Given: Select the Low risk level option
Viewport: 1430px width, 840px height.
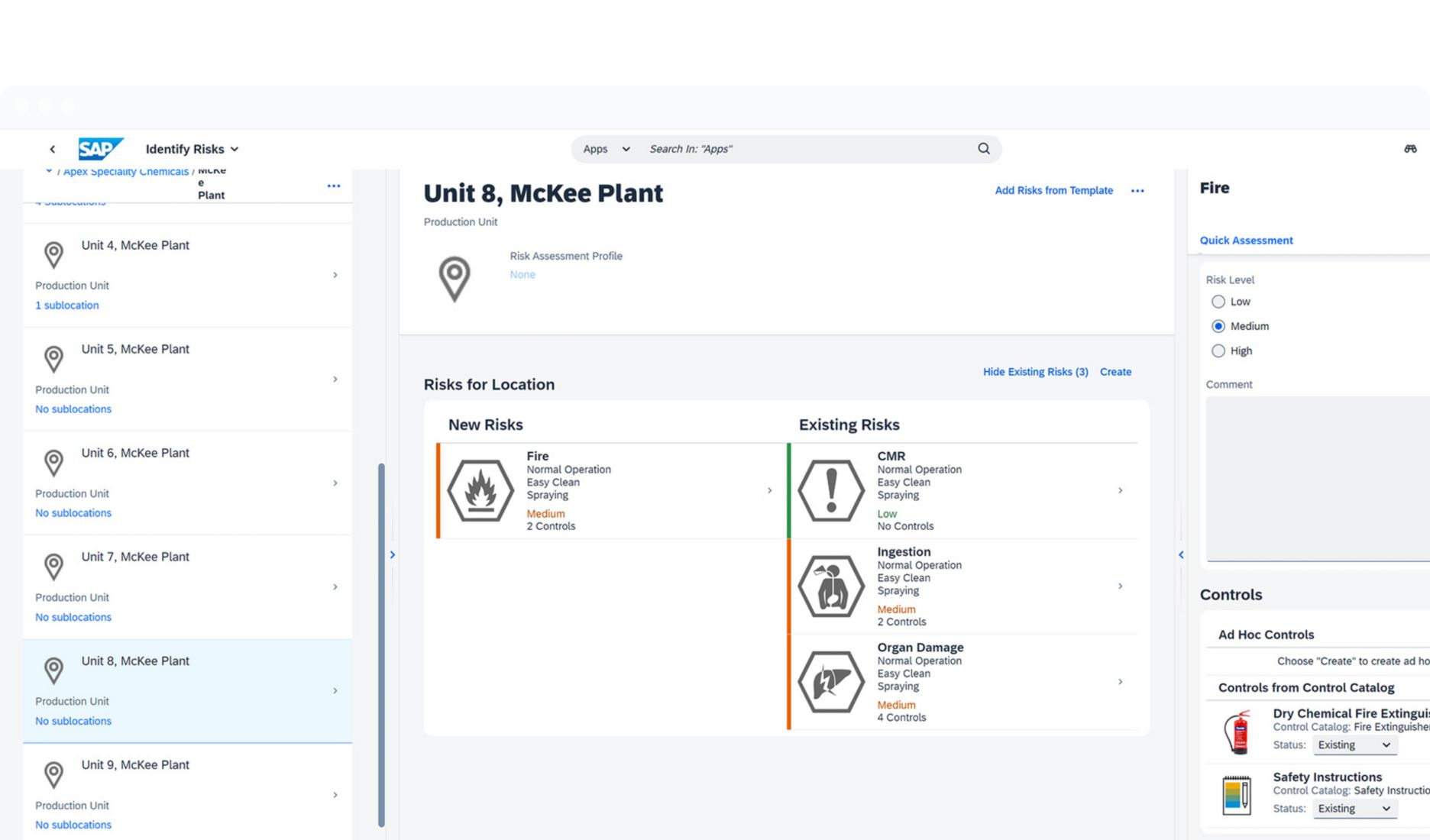Looking at the screenshot, I should pyautogui.click(x=1218, y=301).
